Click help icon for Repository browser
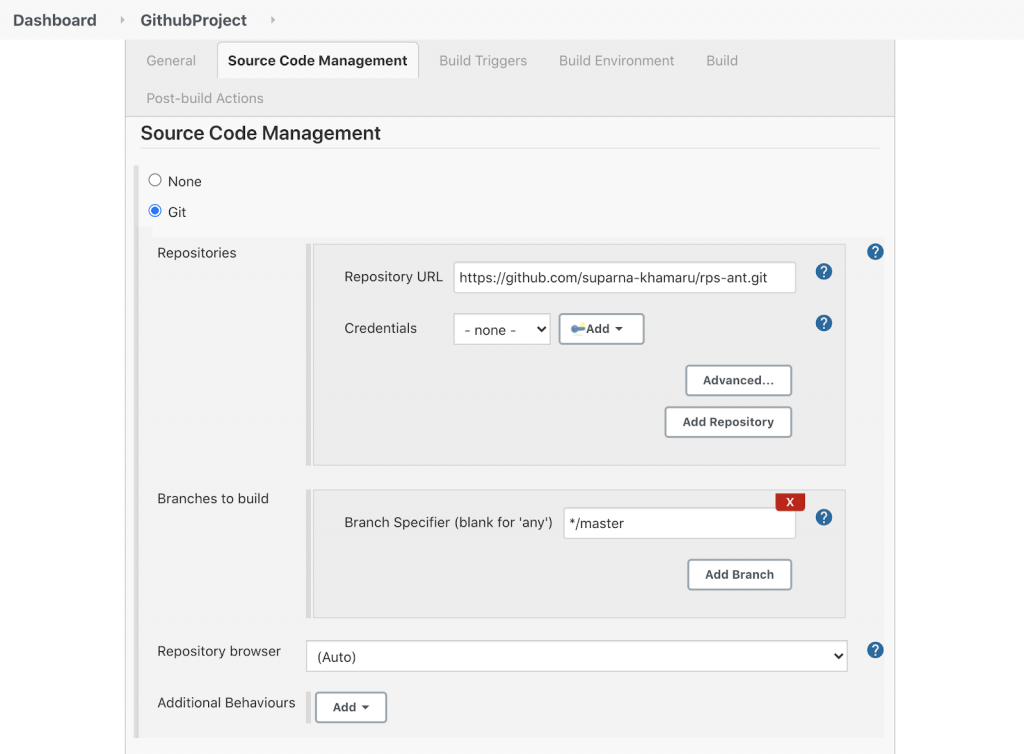Screen dimensions: 1024x754 [x=875, y=650]
